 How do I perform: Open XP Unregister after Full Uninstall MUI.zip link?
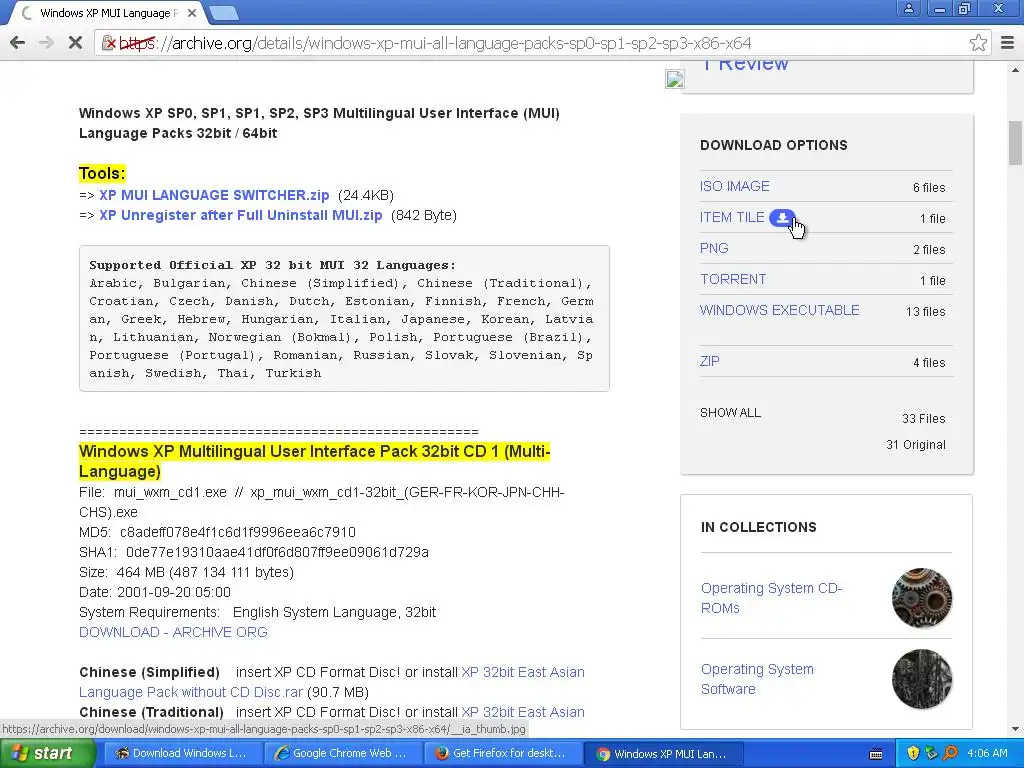coord(240,216)
